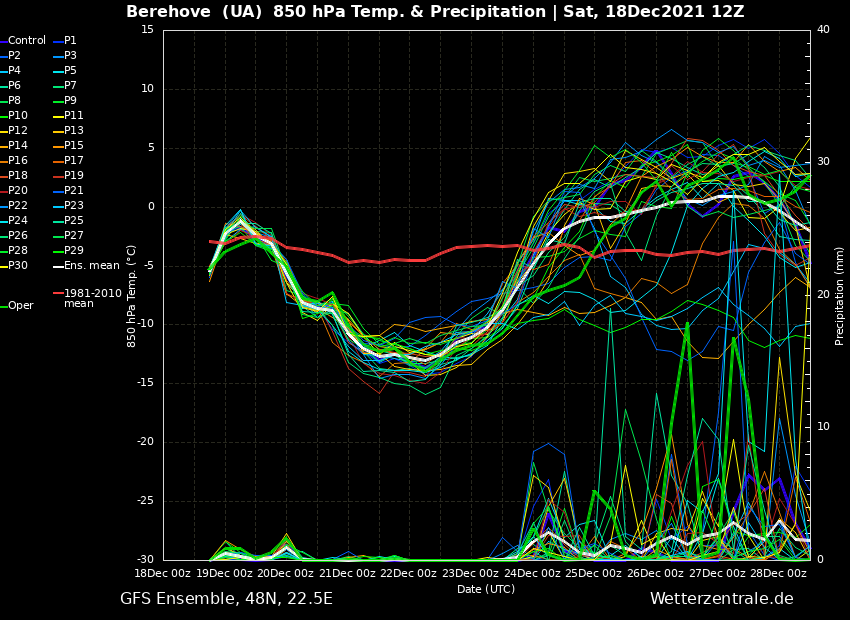Screen dimensions: 850x620
Task: Click the 21Dec 00z date tick label
Action: 348,574
